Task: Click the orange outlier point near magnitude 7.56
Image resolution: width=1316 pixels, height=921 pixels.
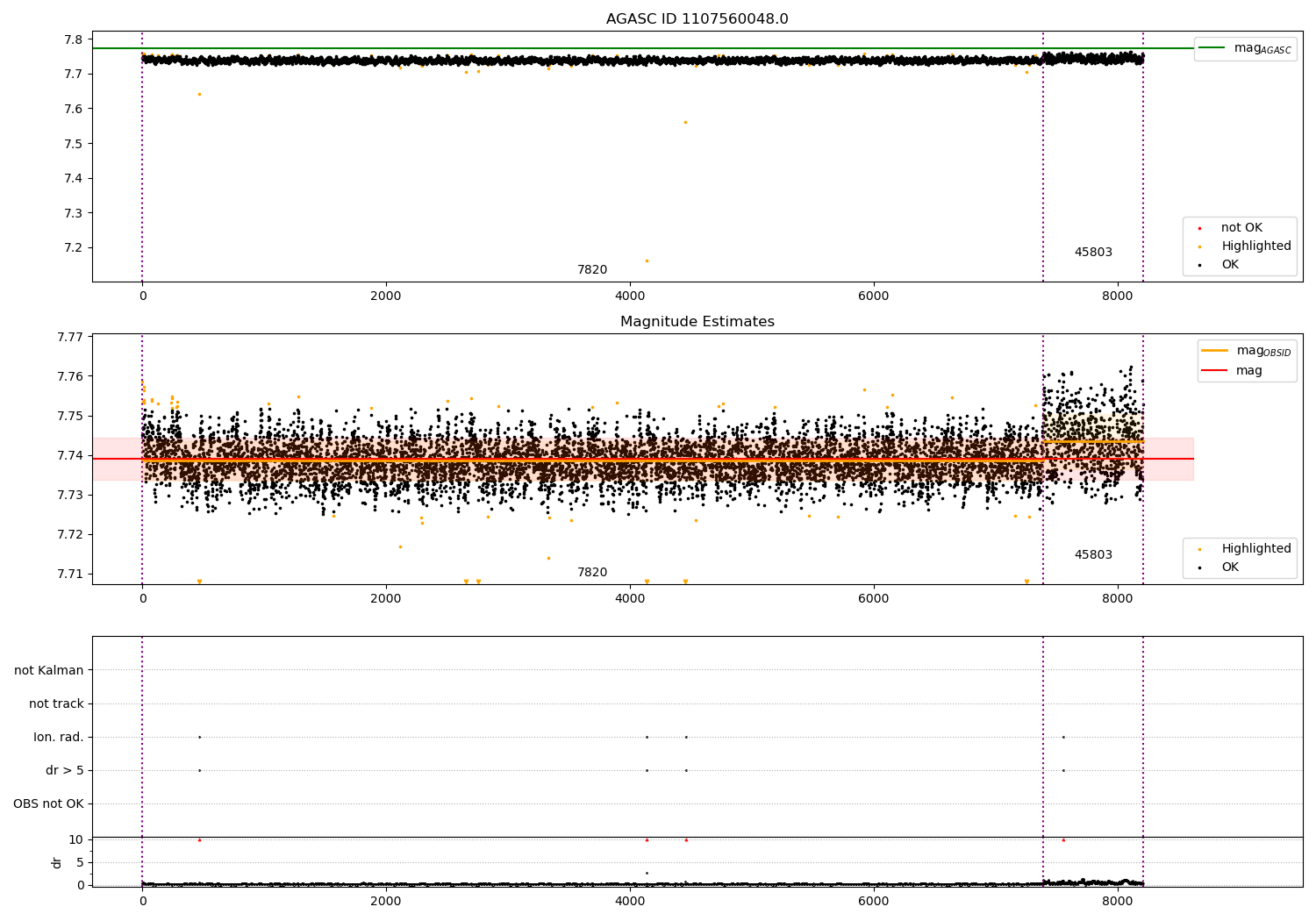Action: pos(685,122)
